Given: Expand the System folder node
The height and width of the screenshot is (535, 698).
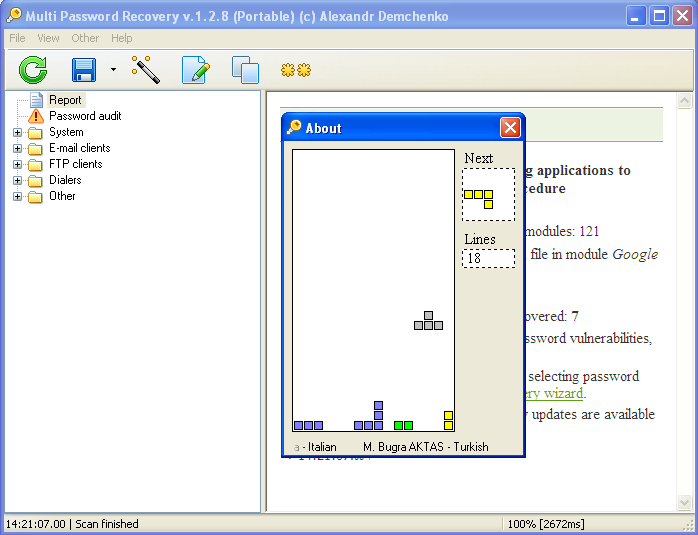Looking at the screenshot, I should (x=17, y=132).
